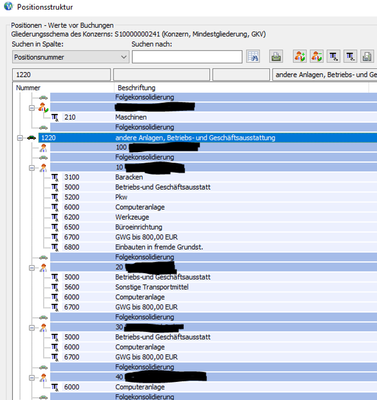Click the person icon of company 100 row

tap(43, 148)
